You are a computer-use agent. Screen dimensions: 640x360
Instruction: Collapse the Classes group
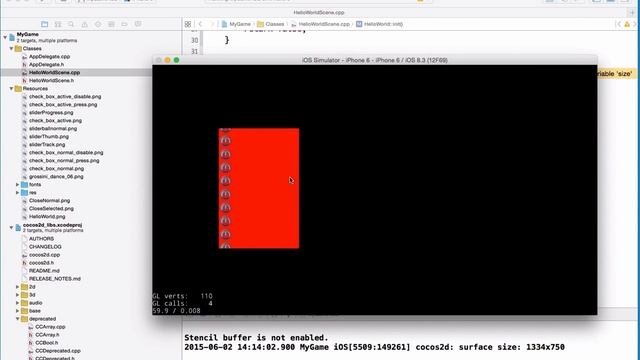[x=11, y=49]
